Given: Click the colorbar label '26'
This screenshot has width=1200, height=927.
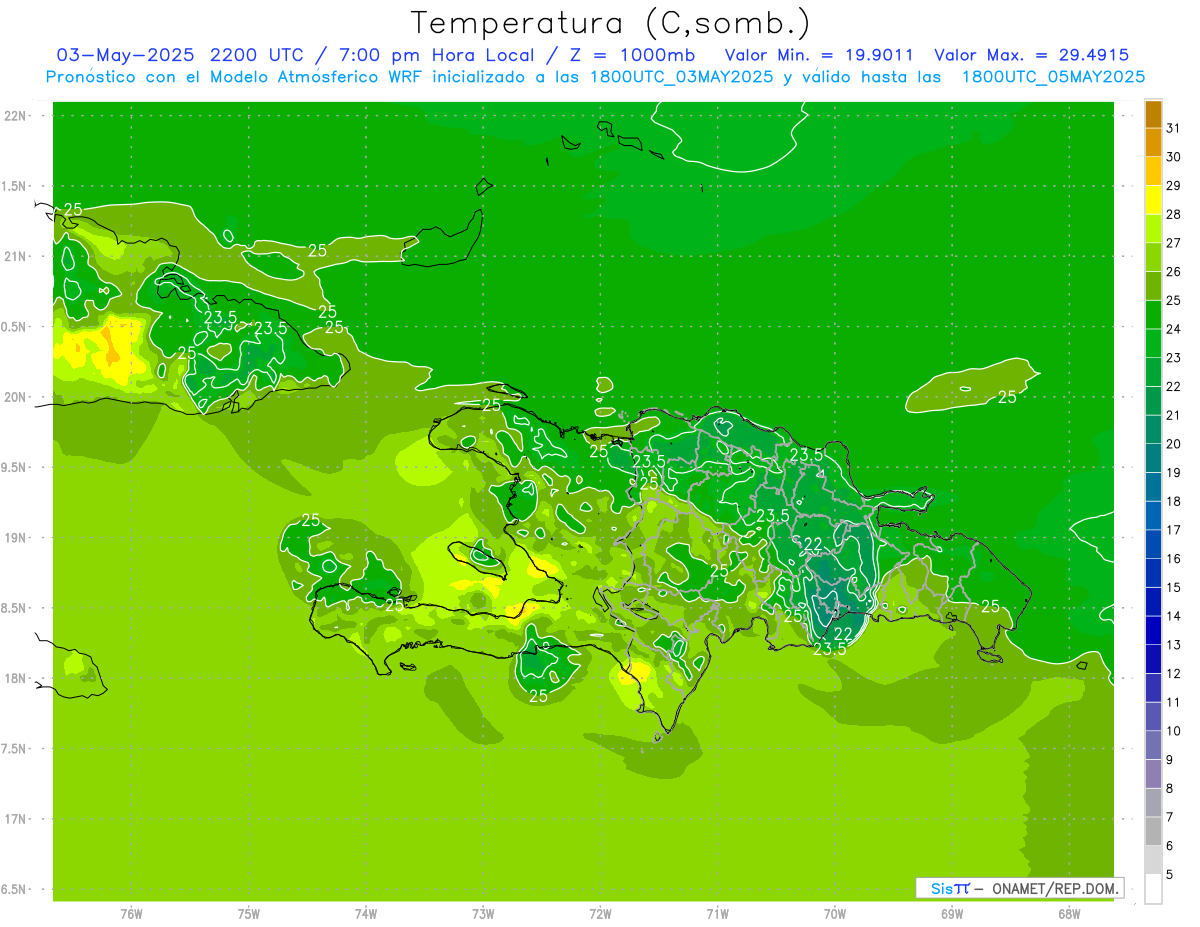Looking at the screenshot, I should click(1174, 272).
